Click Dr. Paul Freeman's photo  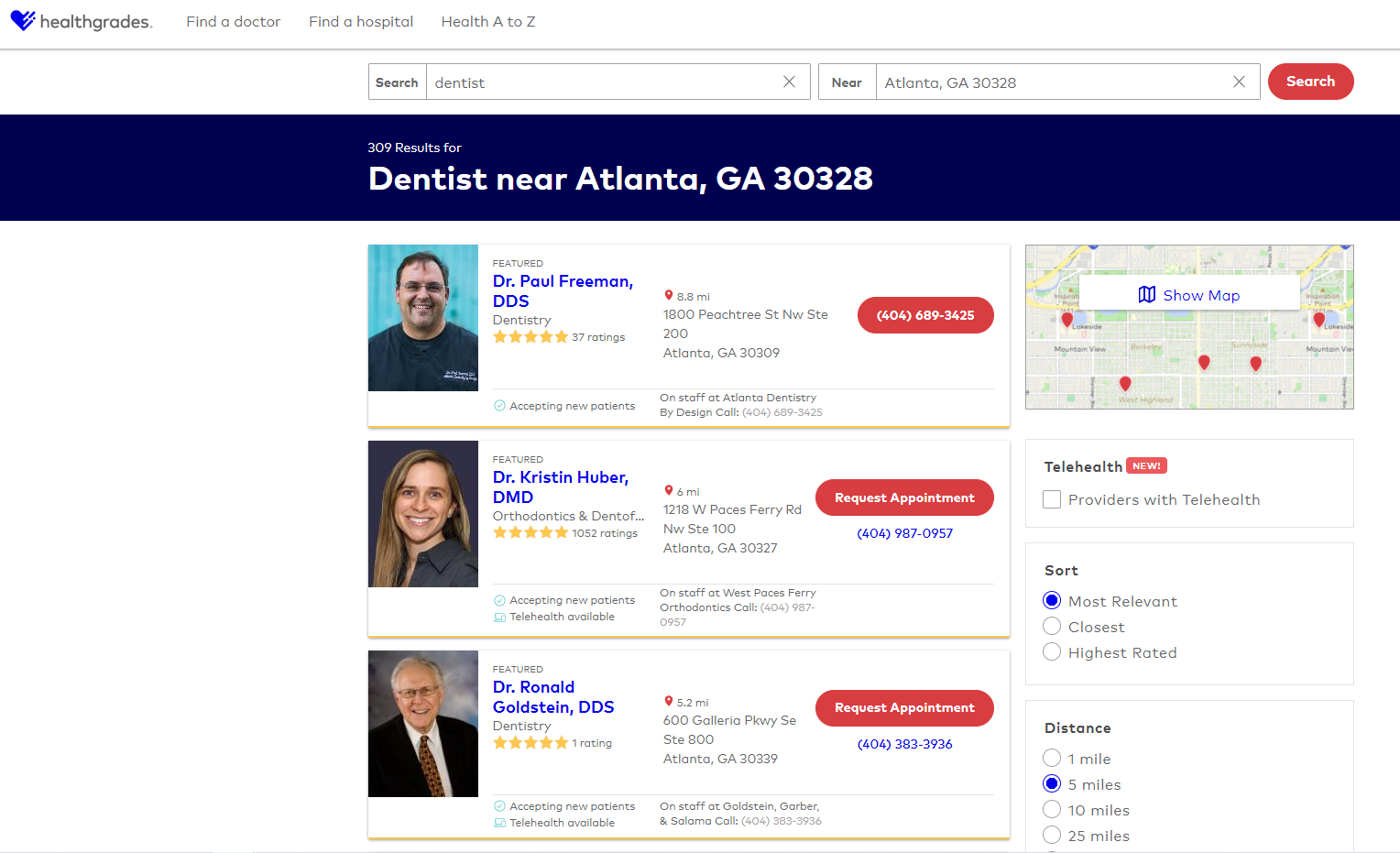pyautogui.click(x=423, y=318)
